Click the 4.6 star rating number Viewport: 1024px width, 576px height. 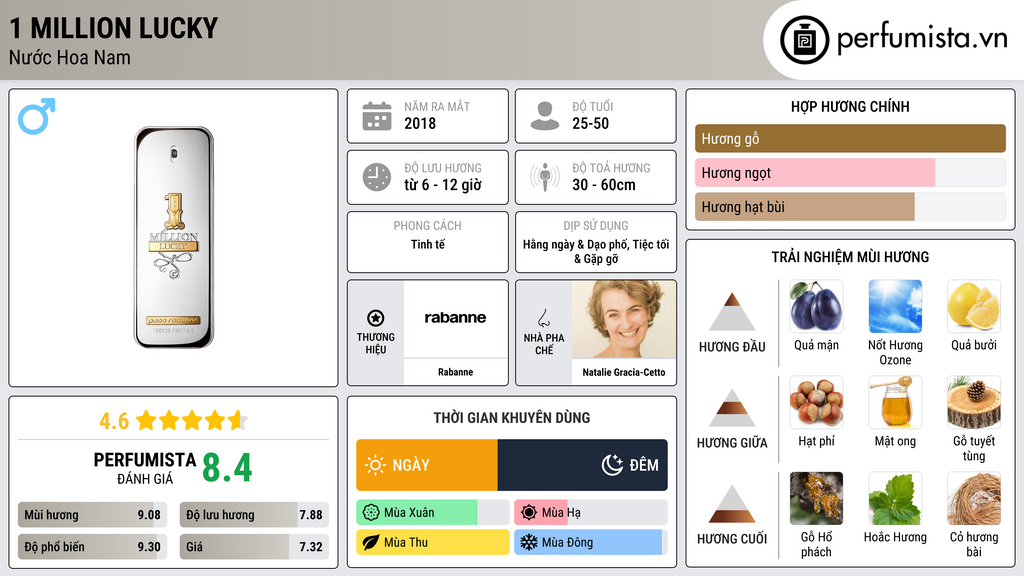[x=114, y=421]
